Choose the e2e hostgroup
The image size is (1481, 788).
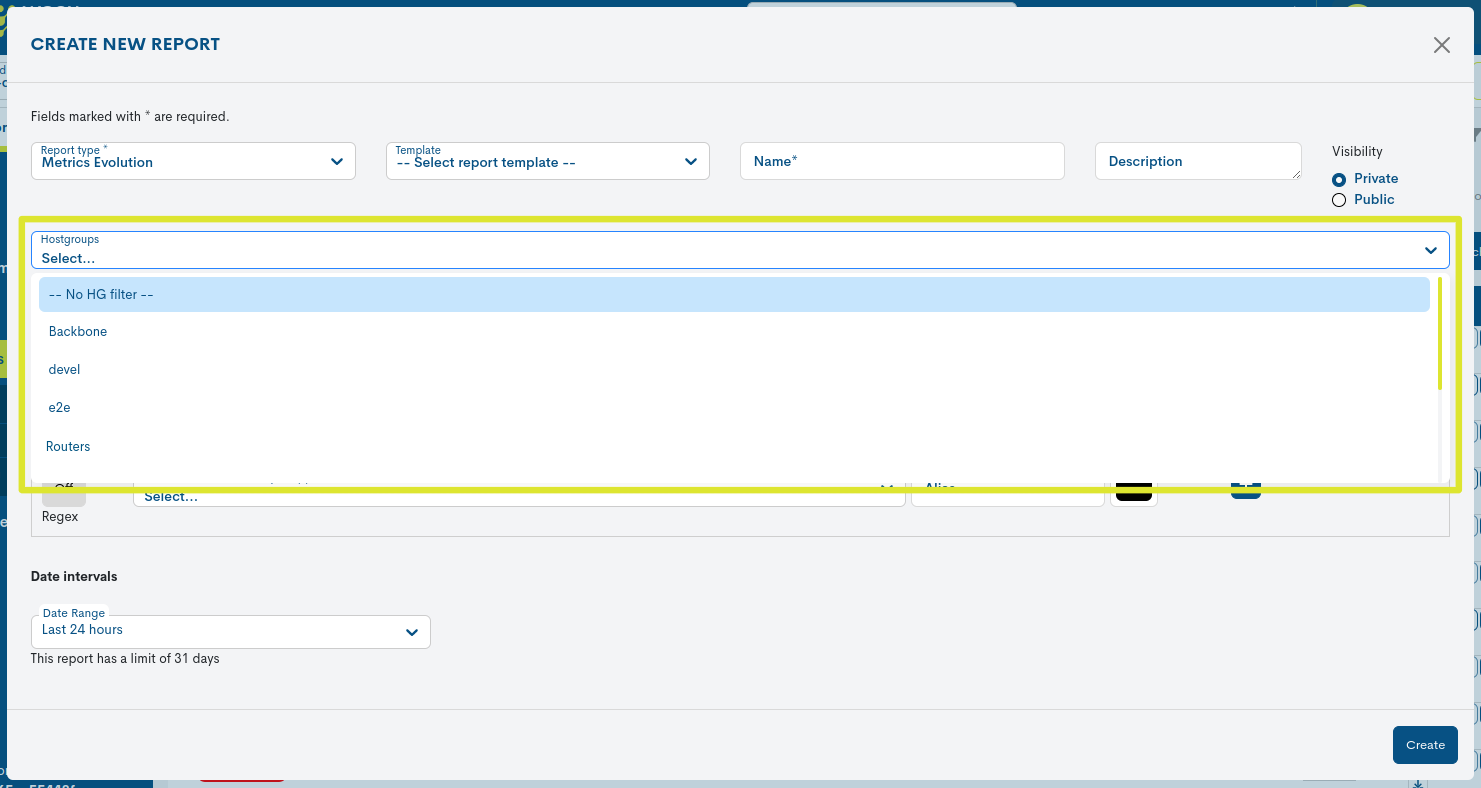(x=734, y=407)
